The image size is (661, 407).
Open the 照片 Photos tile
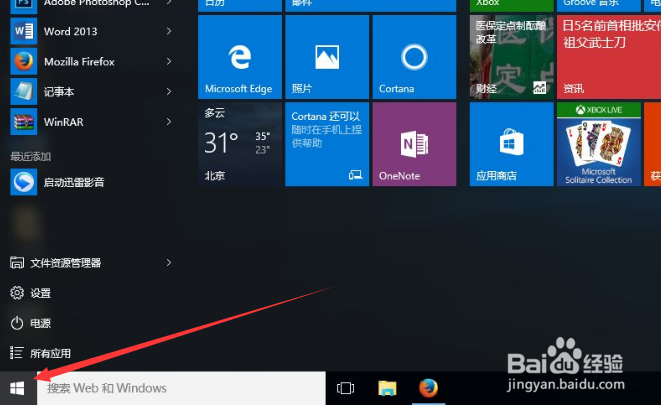tap(327, 57)
